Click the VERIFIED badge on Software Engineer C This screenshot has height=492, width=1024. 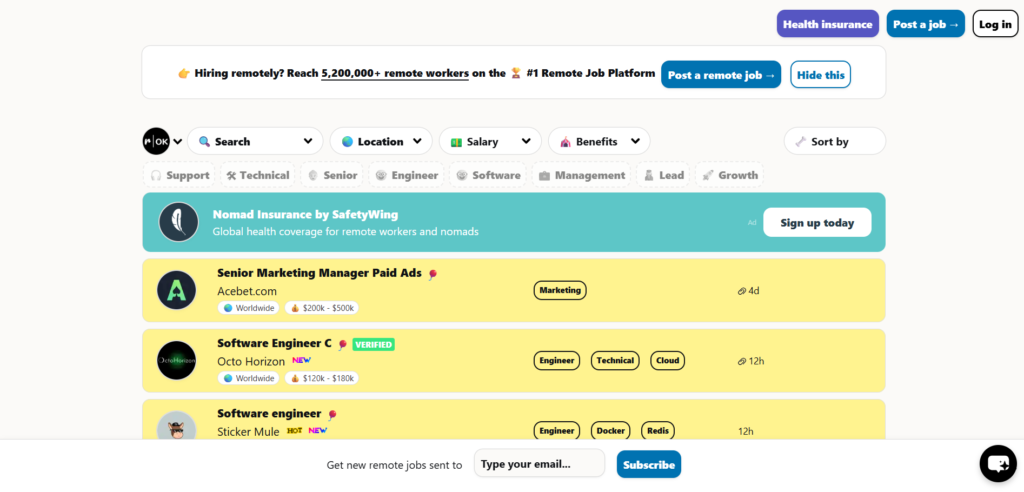point(374,344)
